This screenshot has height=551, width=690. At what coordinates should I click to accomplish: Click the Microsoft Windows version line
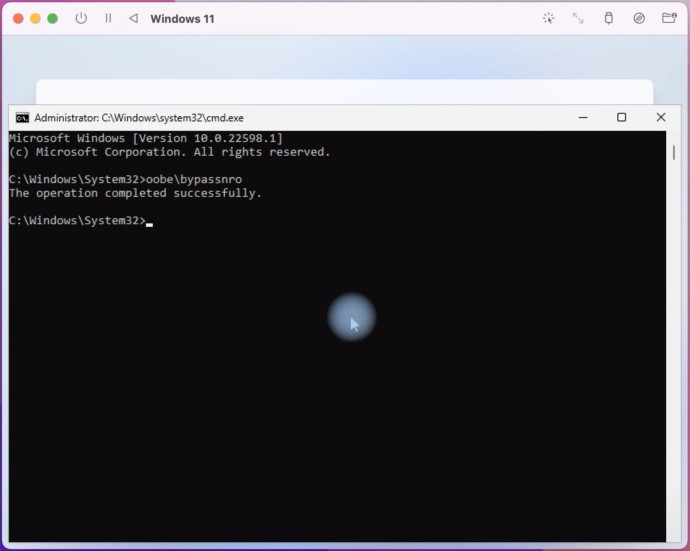coord(146,138)
